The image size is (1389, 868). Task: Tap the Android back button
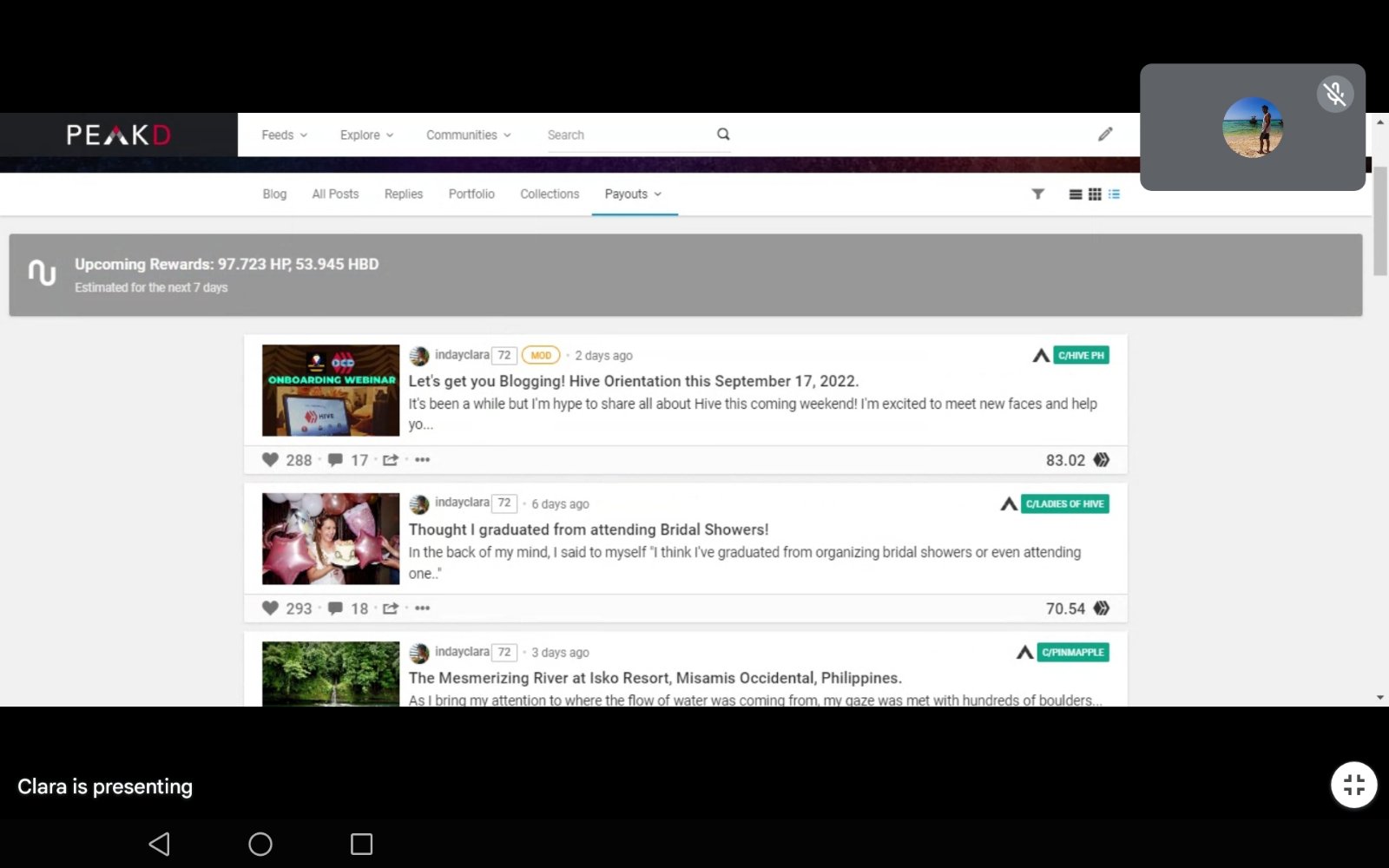(x=159, y=844)
